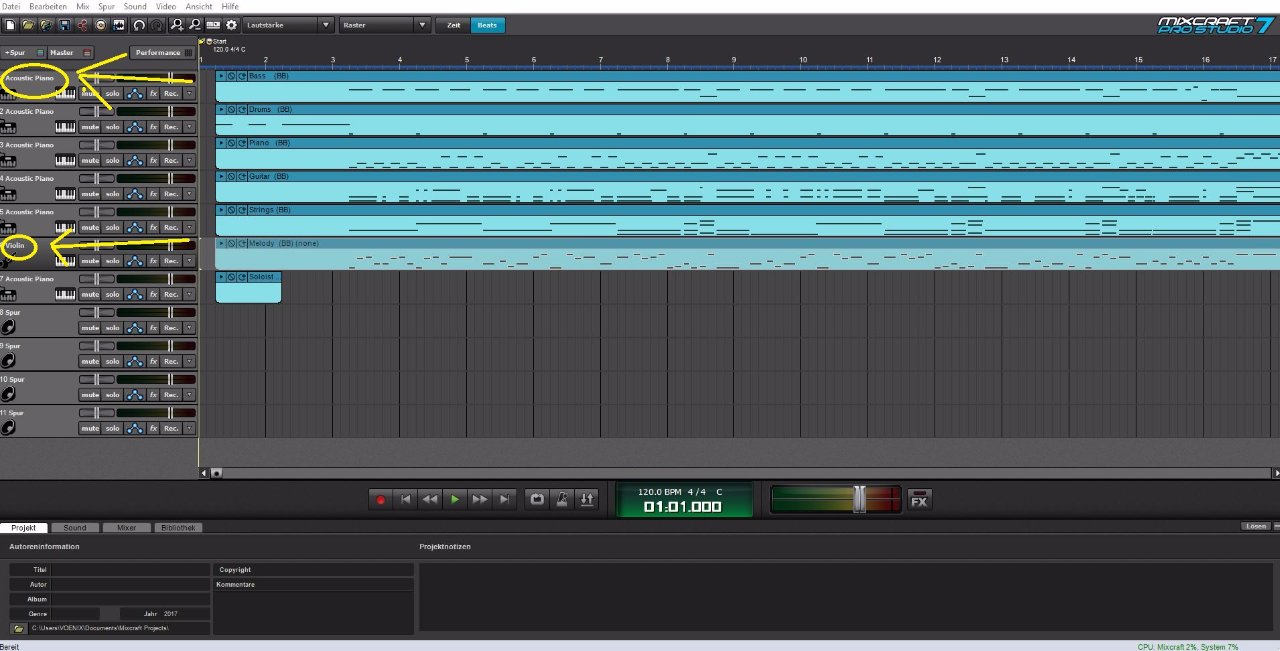Solo track 7 Acoustic Piano
The width and height of the screenshot is (1280, 651).
point(112,294)
